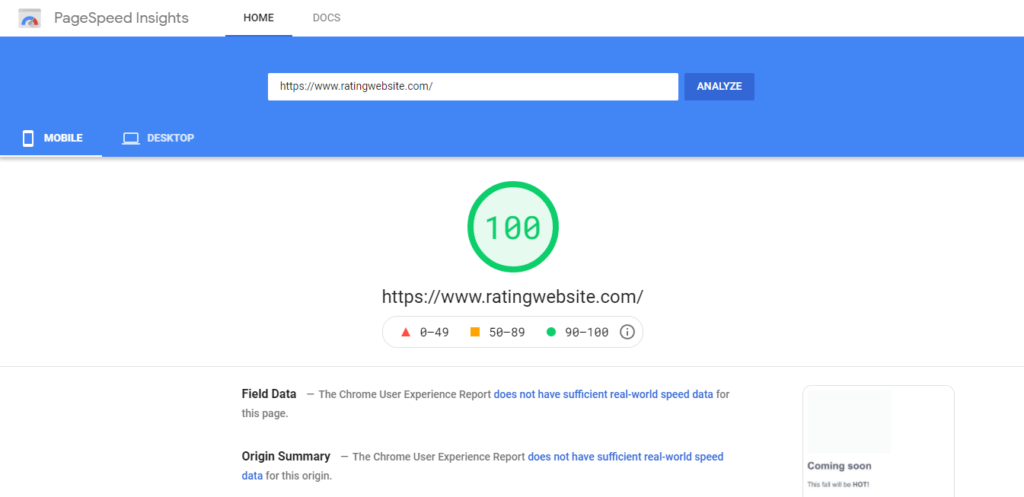Click the analyzed URL text below the score
Viewport: 1024px width, 497px height.
tap(513, 296)
